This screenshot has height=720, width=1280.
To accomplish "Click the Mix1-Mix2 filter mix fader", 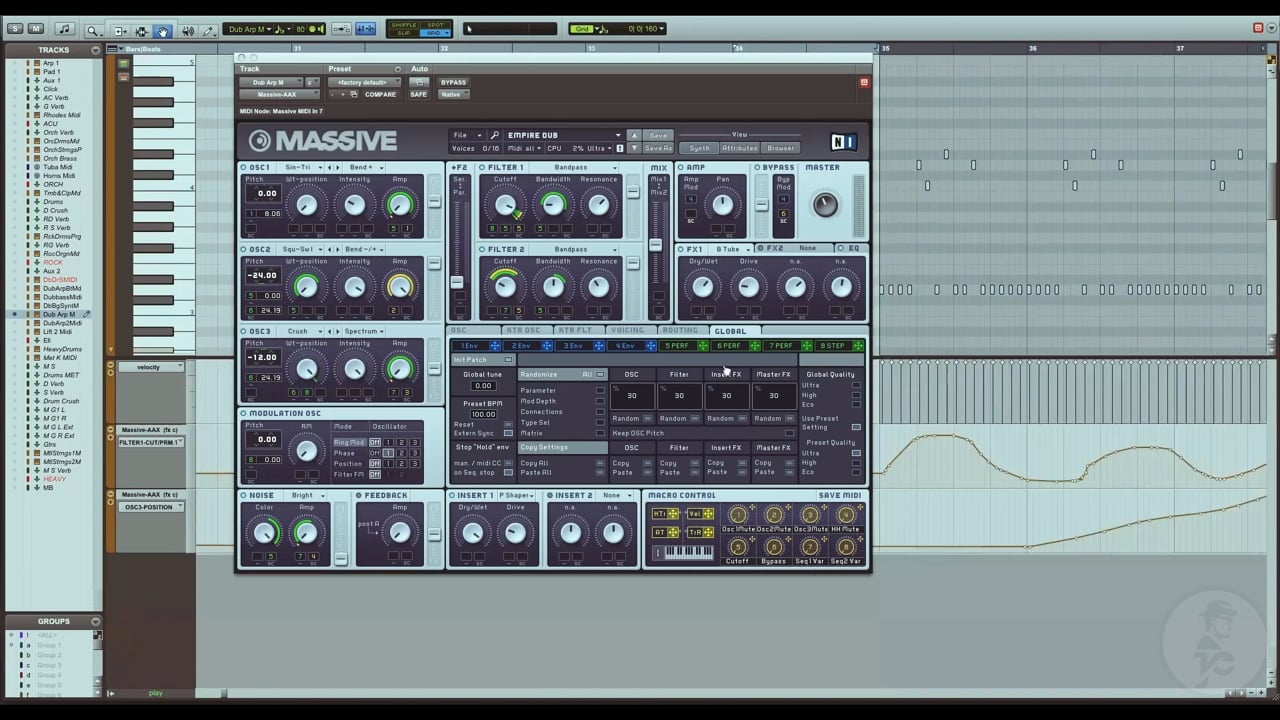I will [x=656, y=246].
